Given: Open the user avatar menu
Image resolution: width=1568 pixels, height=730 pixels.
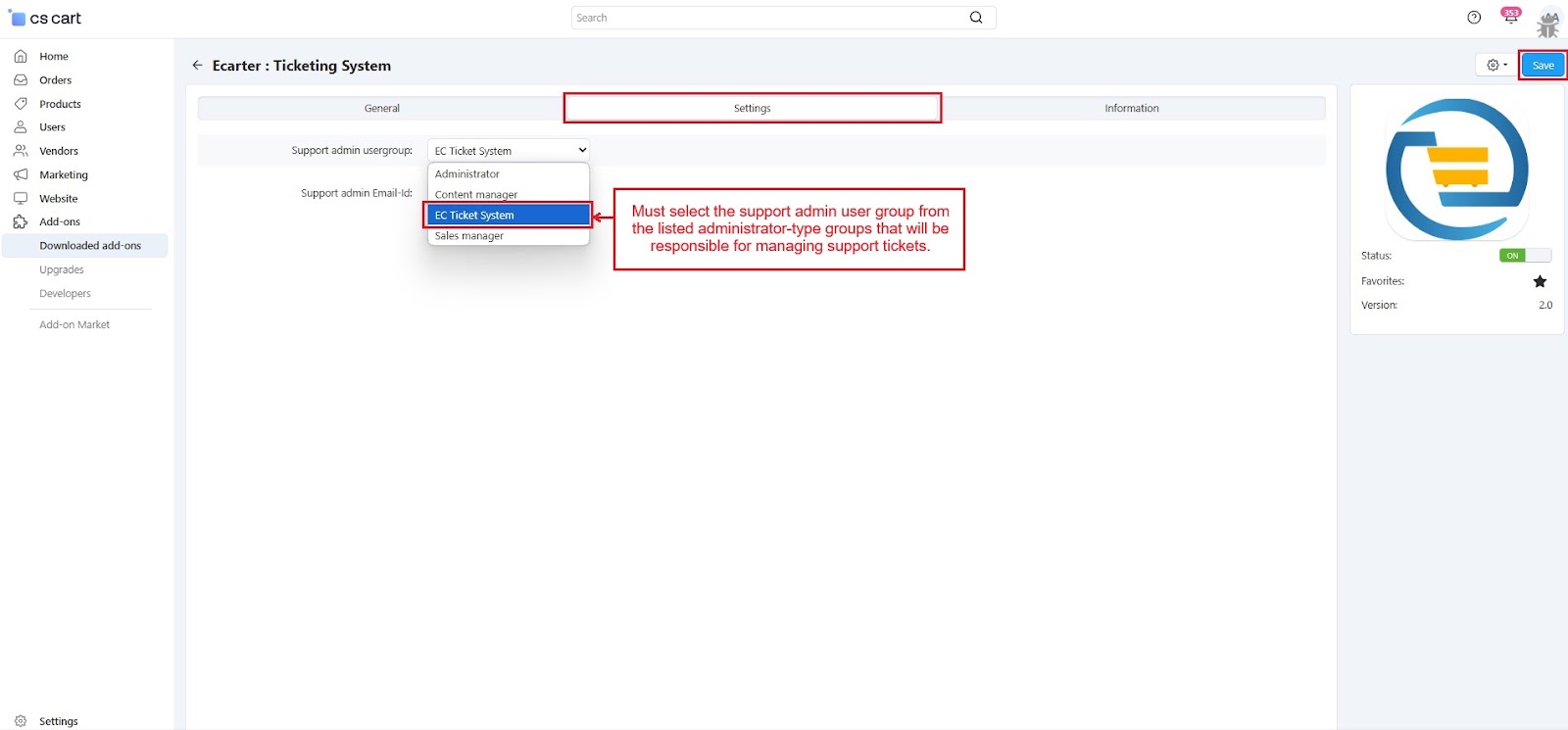Looking at the screenshot, I should (1548, 22).
